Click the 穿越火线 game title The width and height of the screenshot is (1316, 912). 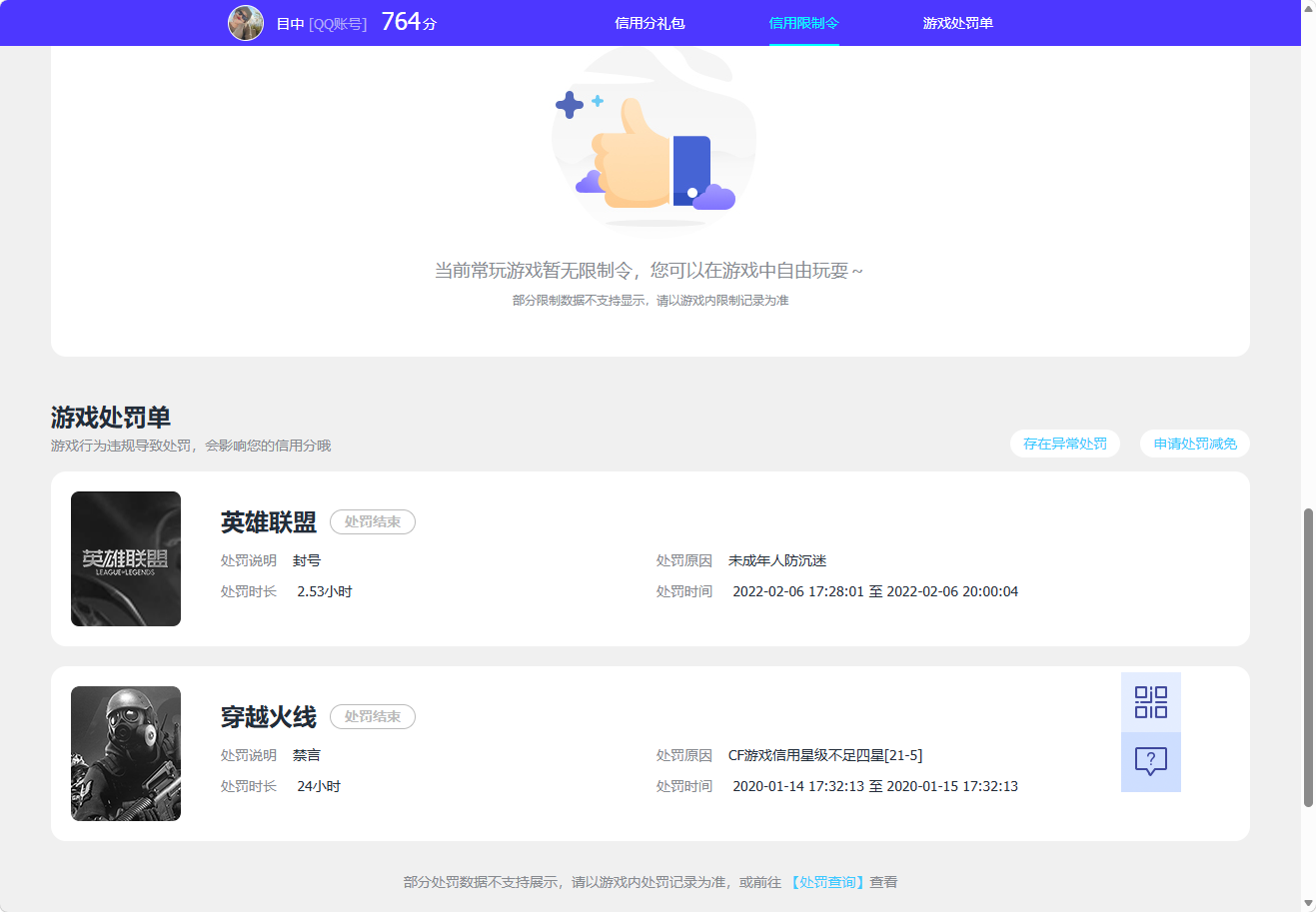pos(269,717)
